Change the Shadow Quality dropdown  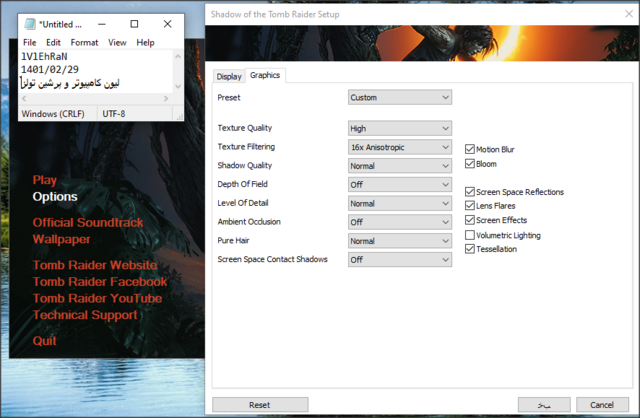click(400, 166)
